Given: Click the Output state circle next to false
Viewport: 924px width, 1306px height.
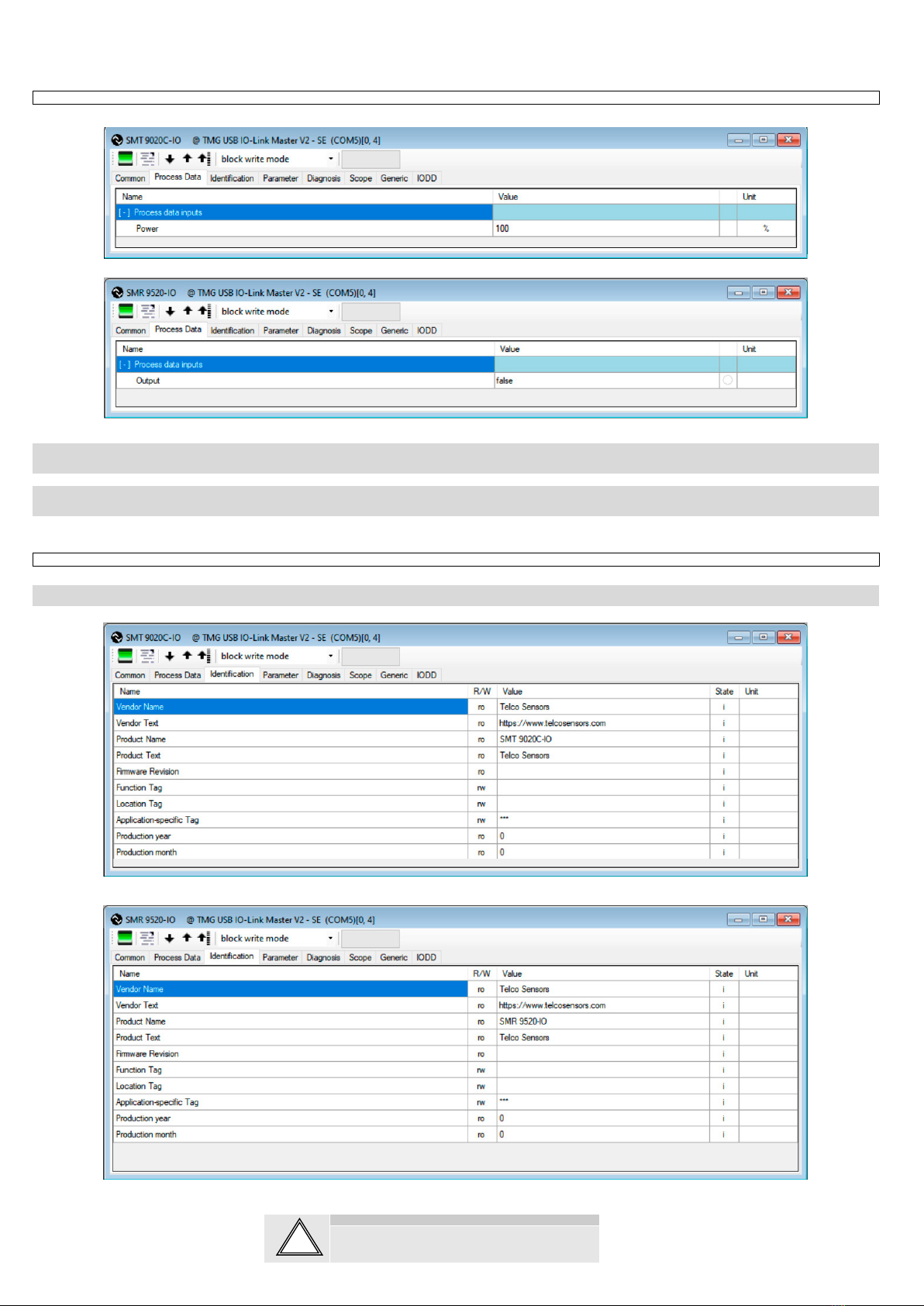Looking at the screenshot, I should pyautogui.click(x=727, y=381).
